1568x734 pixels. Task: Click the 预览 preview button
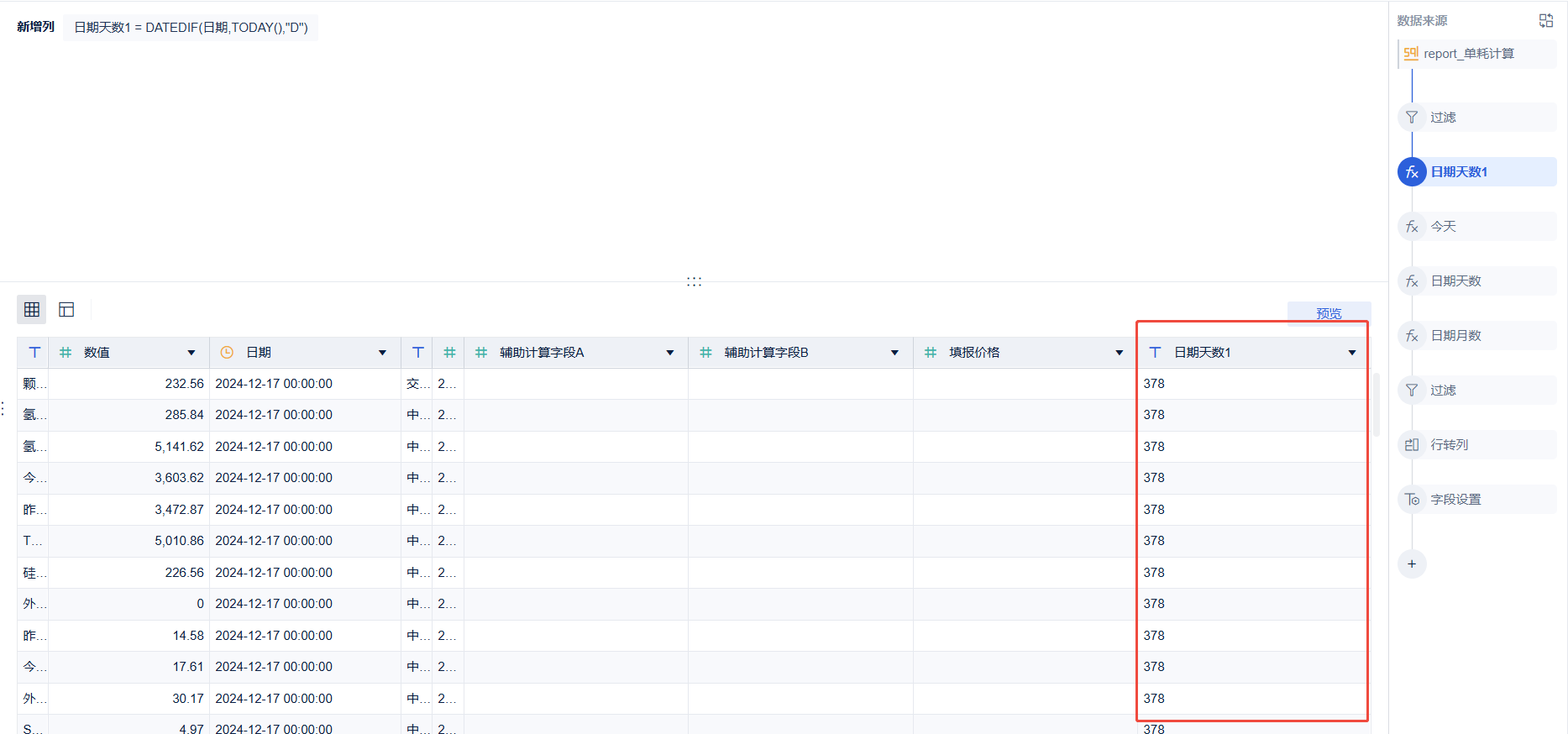point(1329,313)
